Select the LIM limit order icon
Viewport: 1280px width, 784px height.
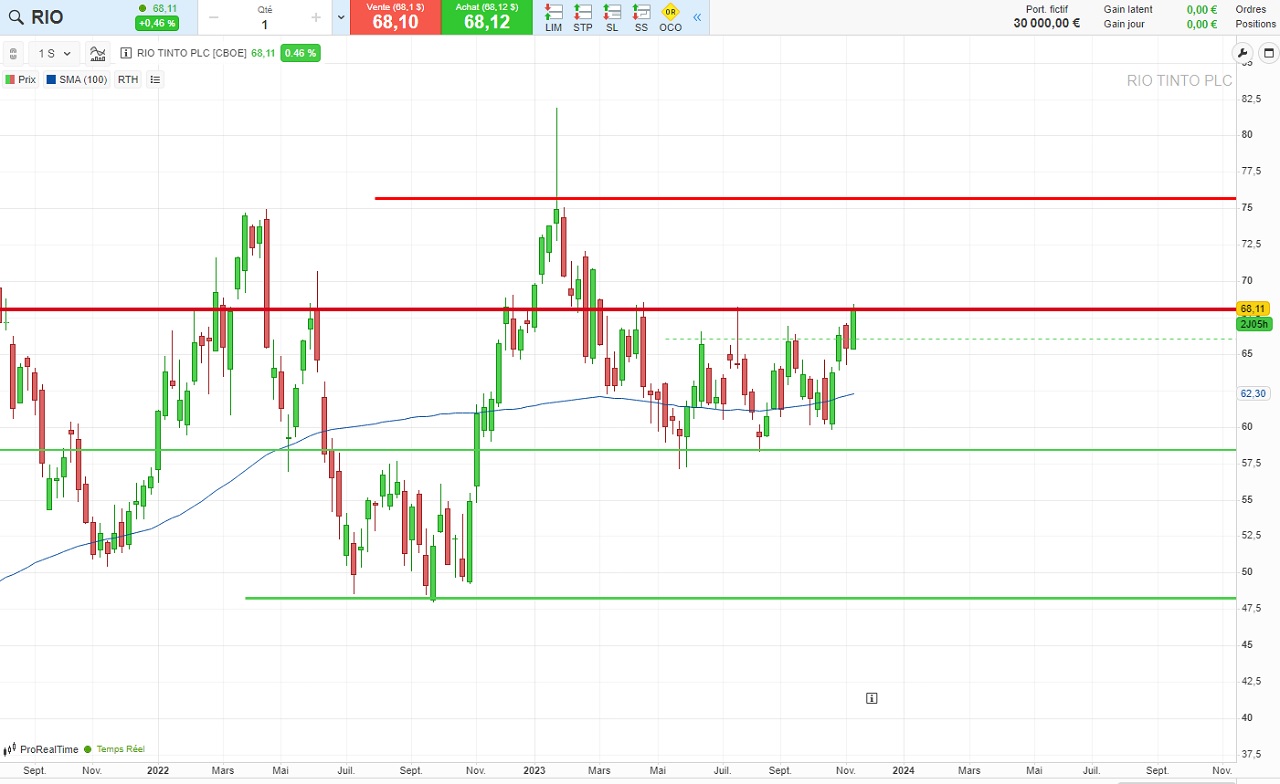point(553,18)
